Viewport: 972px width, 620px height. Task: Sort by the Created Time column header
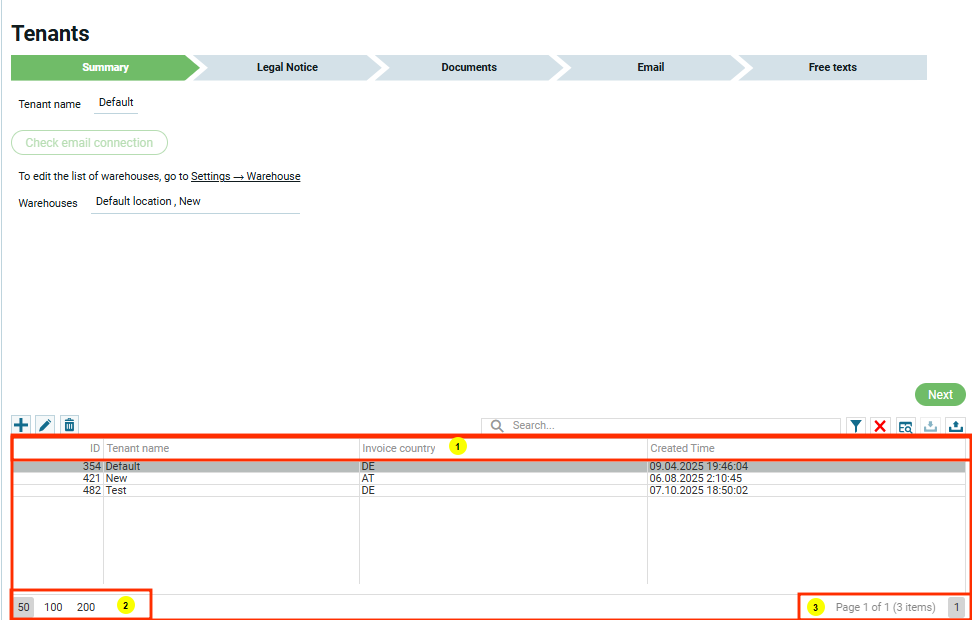tap(682, 449)
